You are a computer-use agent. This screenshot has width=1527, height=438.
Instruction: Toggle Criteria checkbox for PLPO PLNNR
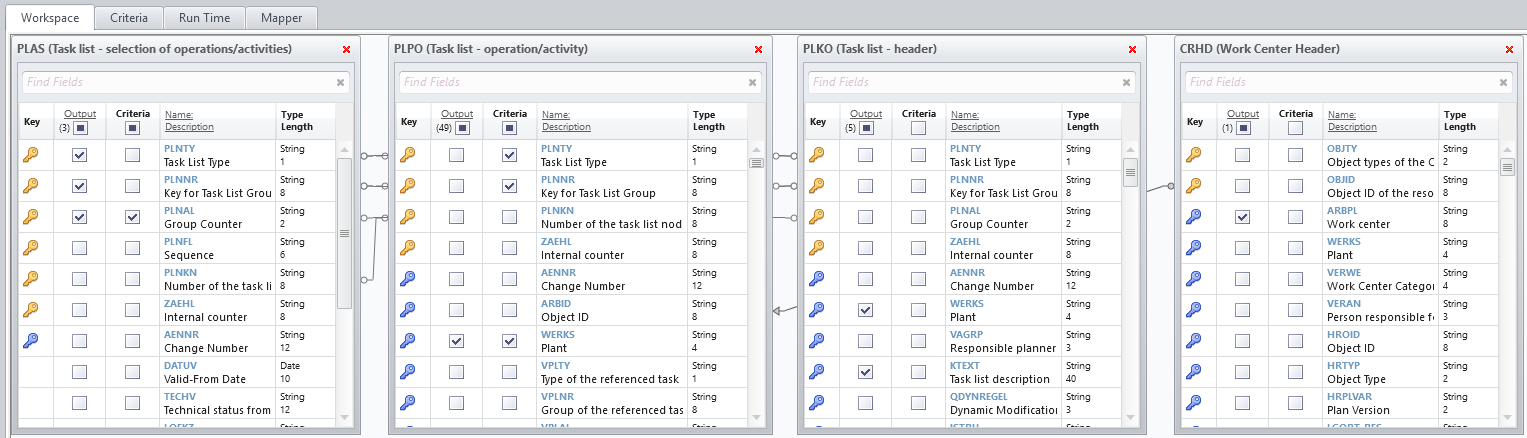point(509,186)
